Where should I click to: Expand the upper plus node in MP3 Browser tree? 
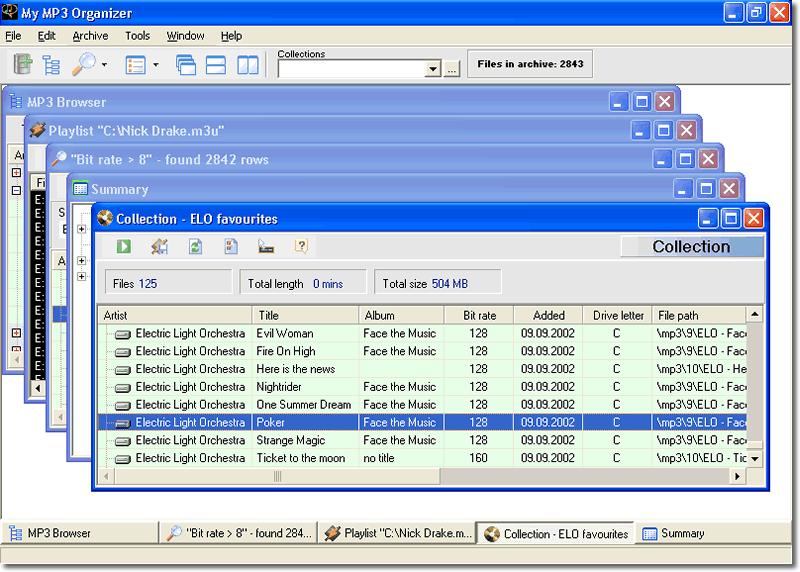tap(16, 172)
